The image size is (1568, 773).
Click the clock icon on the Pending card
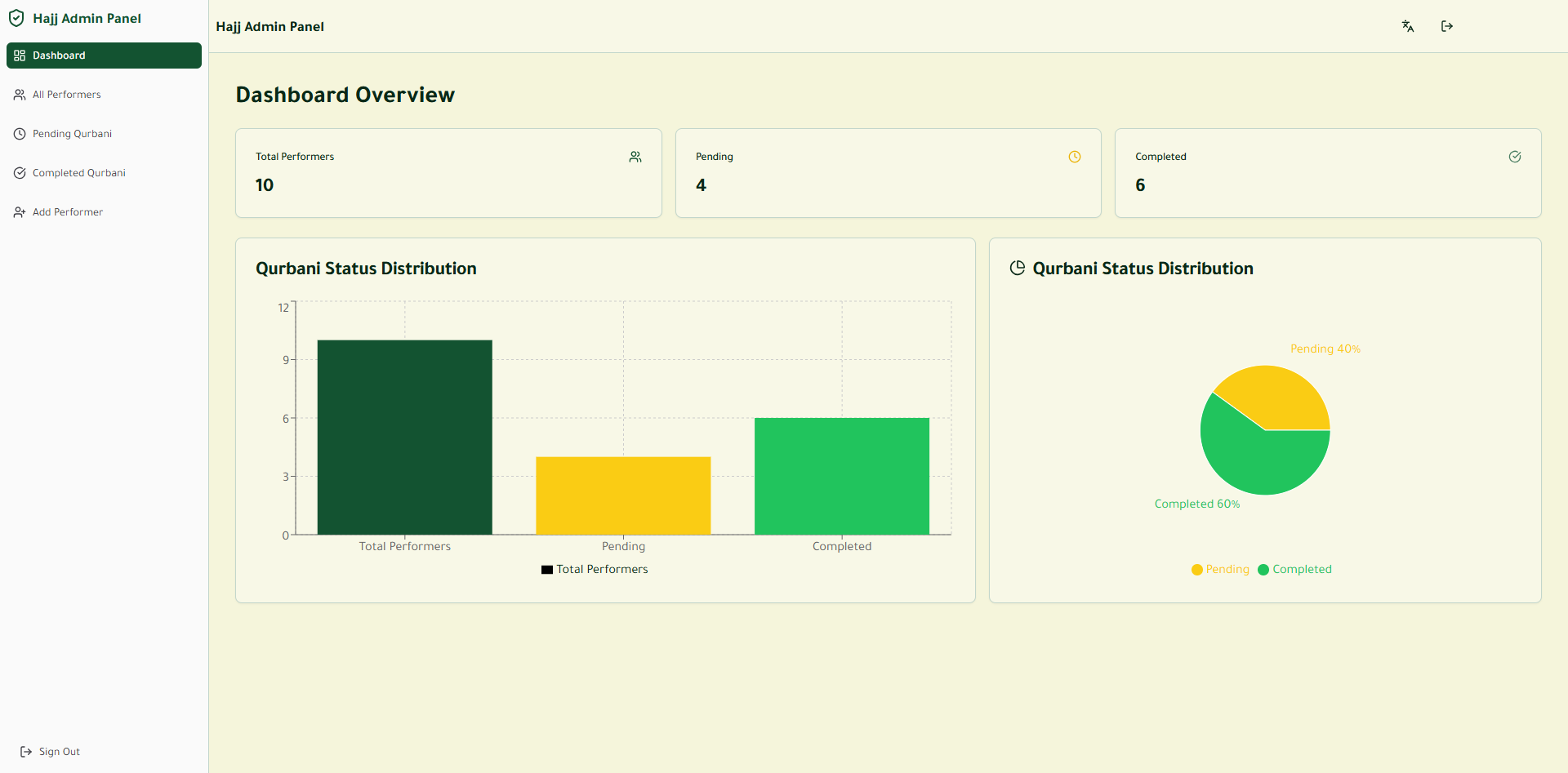coord(1075,156)
